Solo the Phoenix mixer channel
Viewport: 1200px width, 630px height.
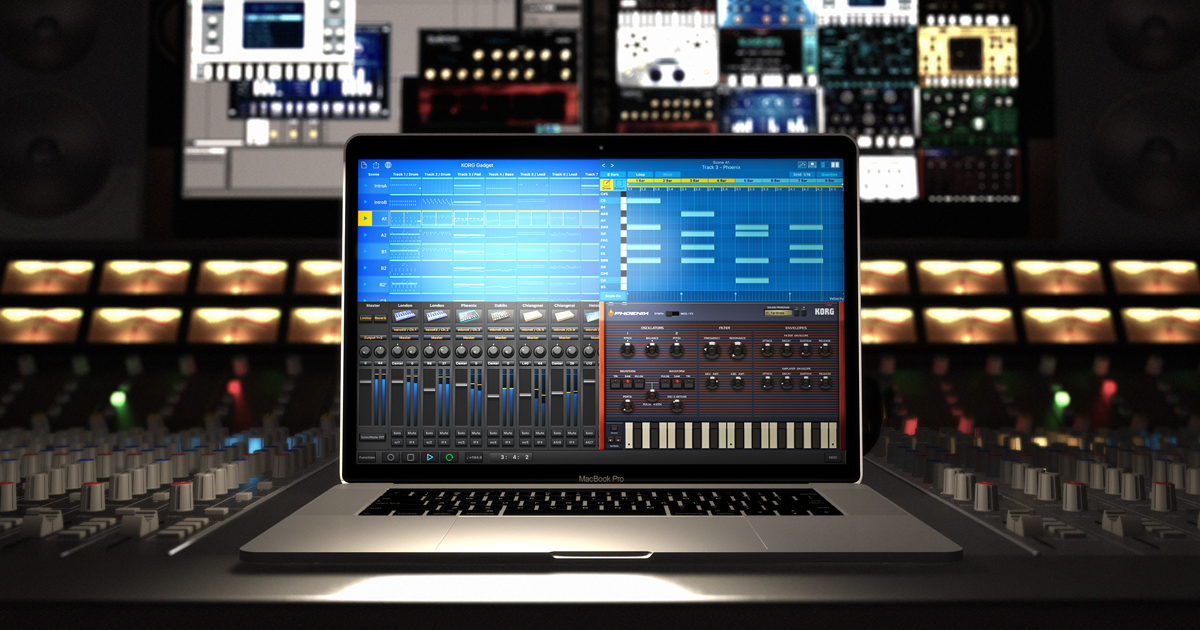pos(461,433)
